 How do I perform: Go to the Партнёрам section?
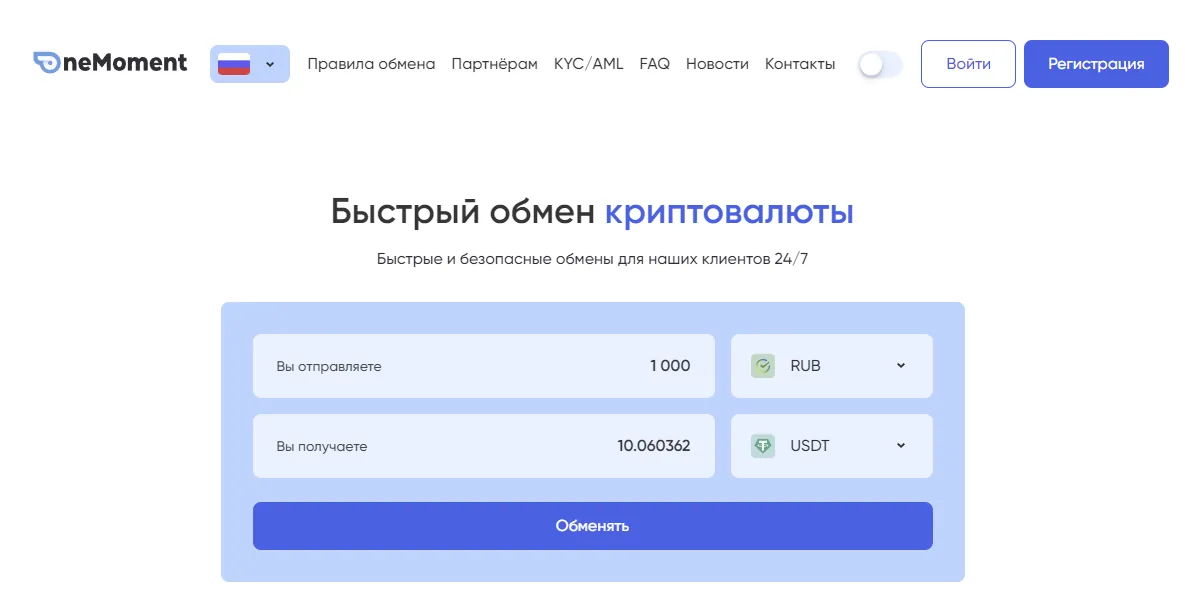pyautogui.click(x=494, y=64)
